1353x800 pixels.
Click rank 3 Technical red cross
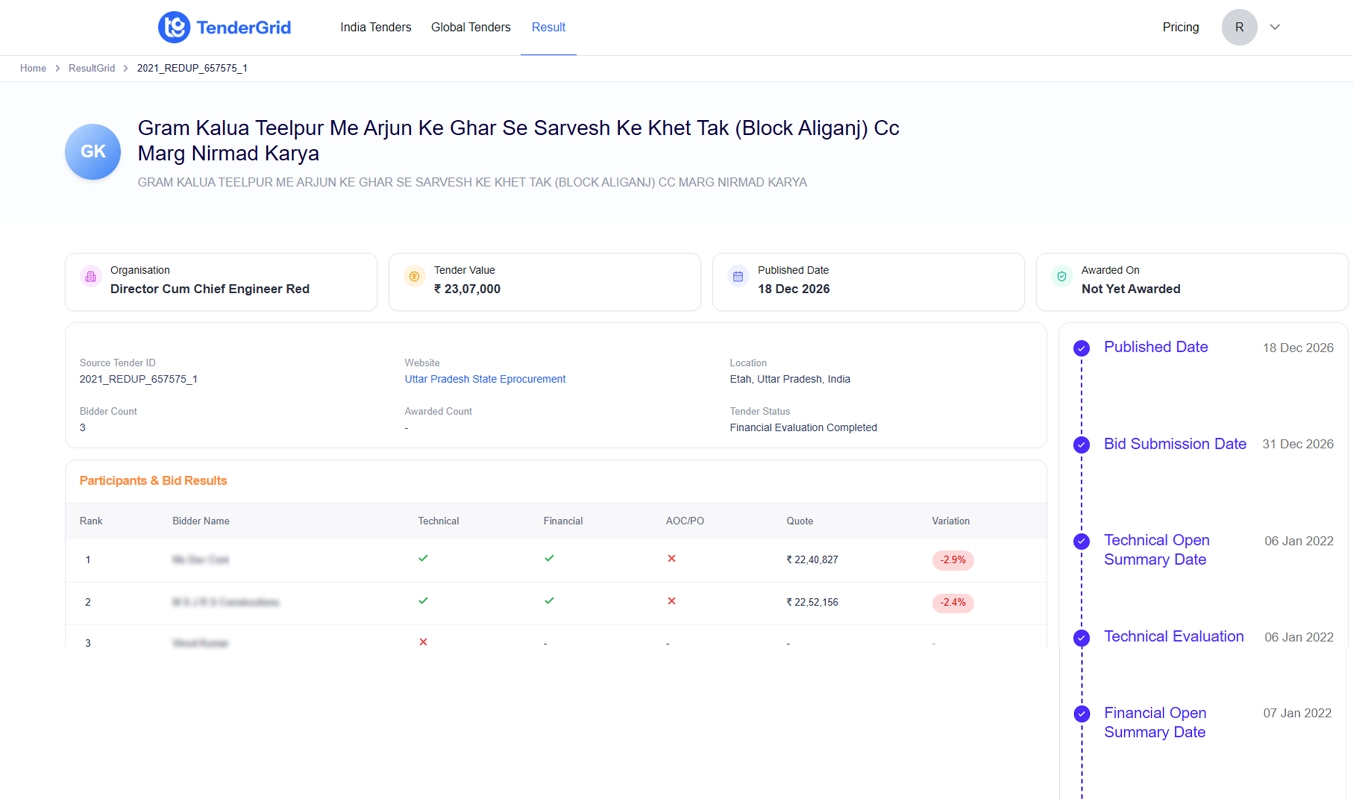coord(423,642)
